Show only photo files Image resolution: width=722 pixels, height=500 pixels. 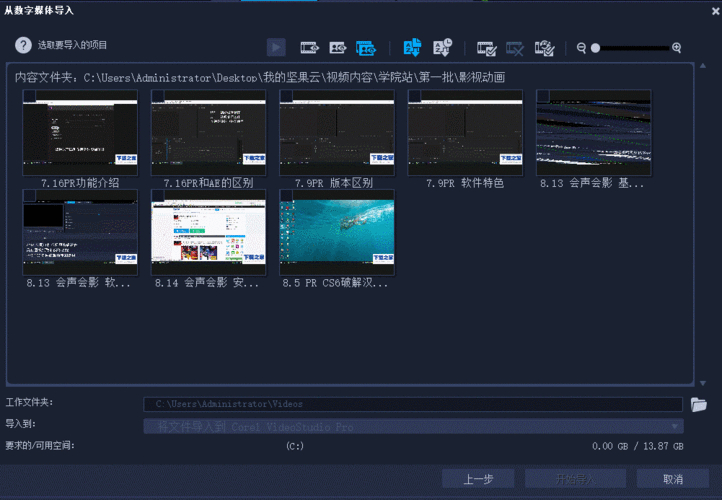click(x=338, y=47)
